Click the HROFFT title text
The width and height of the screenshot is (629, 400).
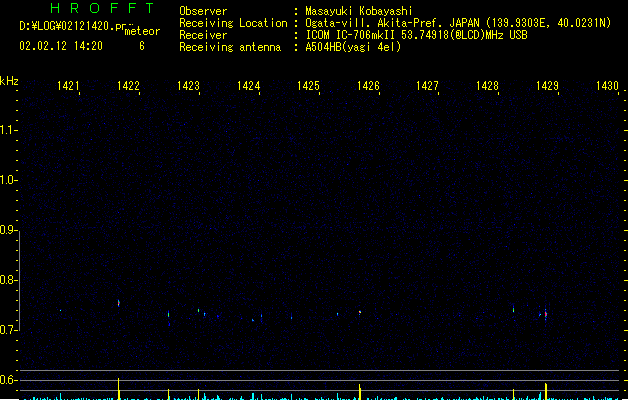[x=103, y=8]
